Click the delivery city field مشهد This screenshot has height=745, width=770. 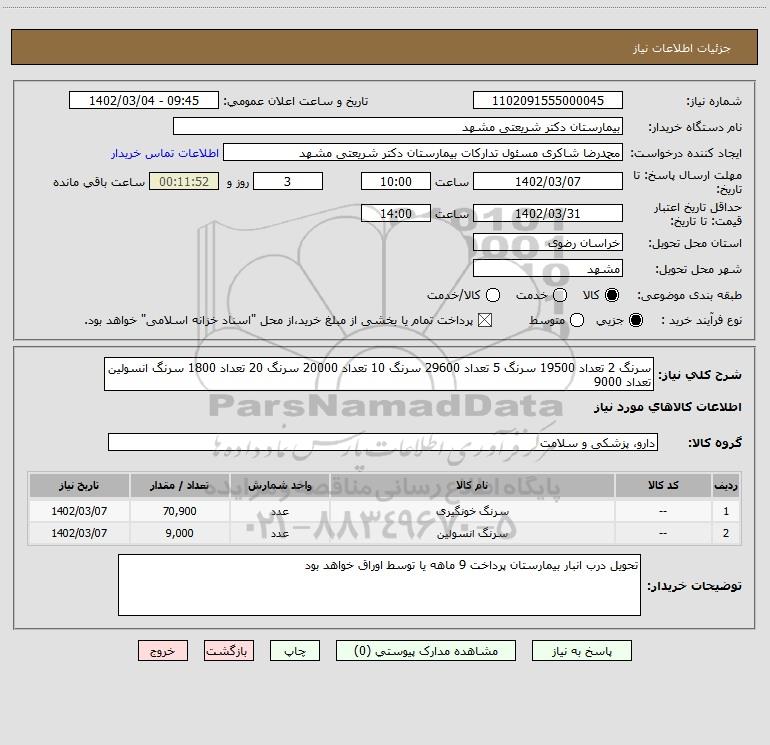pos(547,269)
